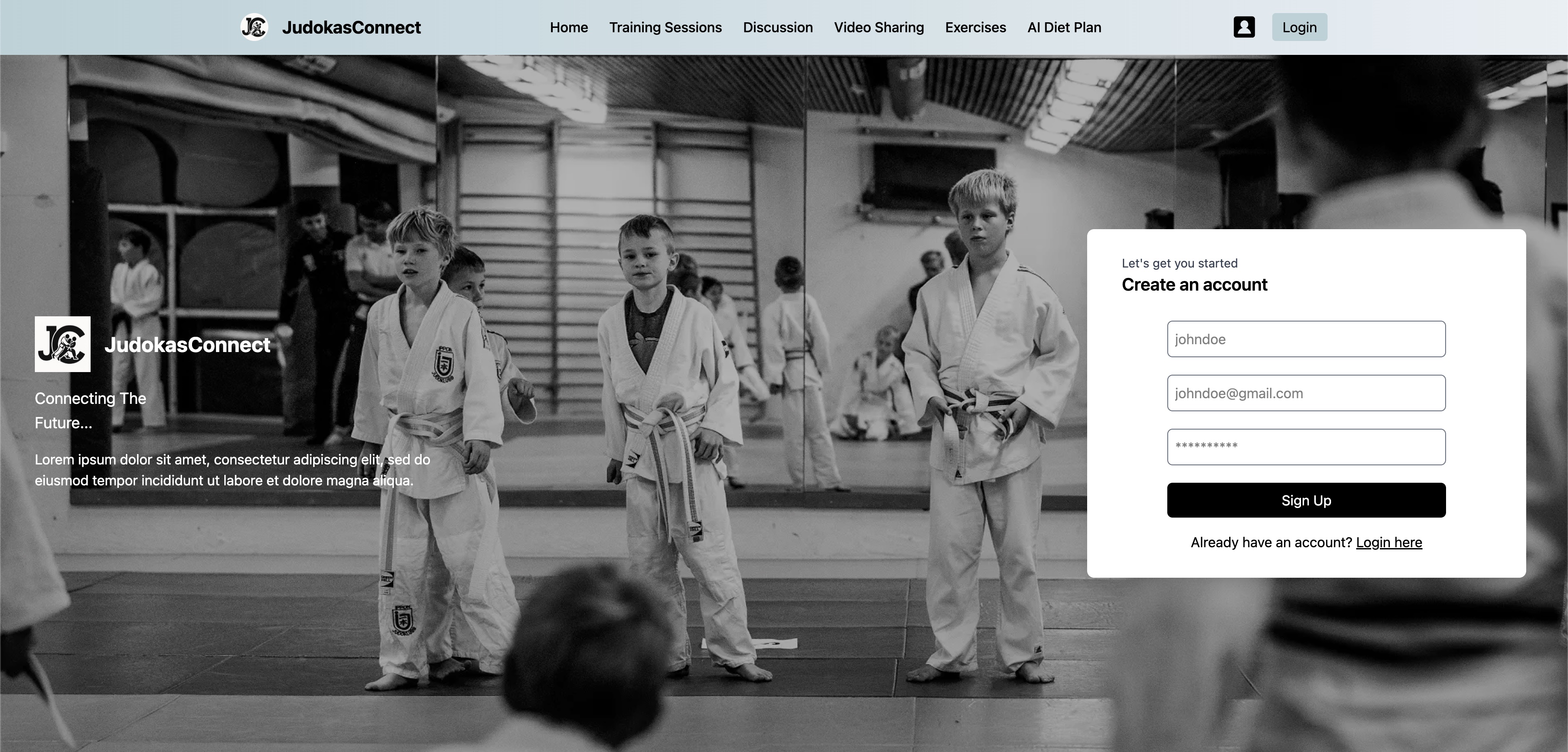1568x752 pixels.
Task: Focus the johndoe username field
Action: coord(1306,339)
